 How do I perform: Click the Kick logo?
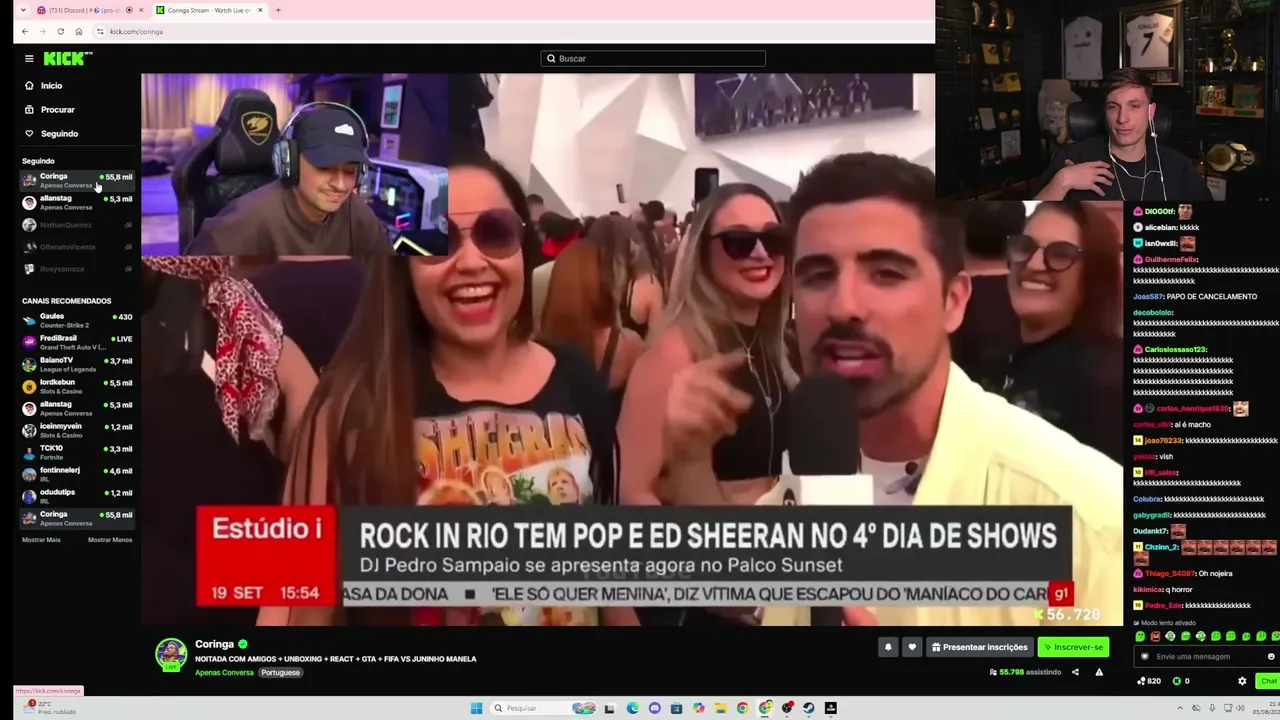click(68, 59)
